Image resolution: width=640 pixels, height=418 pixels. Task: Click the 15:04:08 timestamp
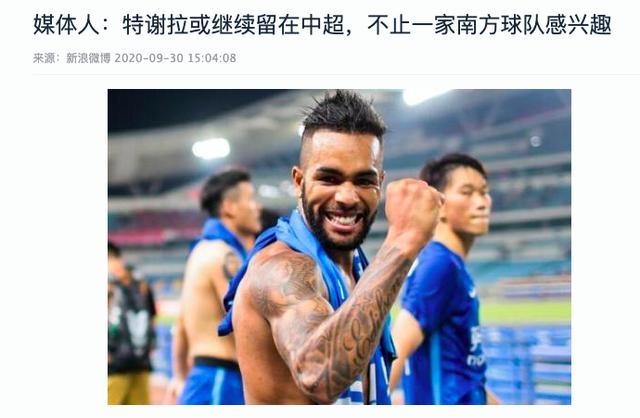click(x=212, y=58)
